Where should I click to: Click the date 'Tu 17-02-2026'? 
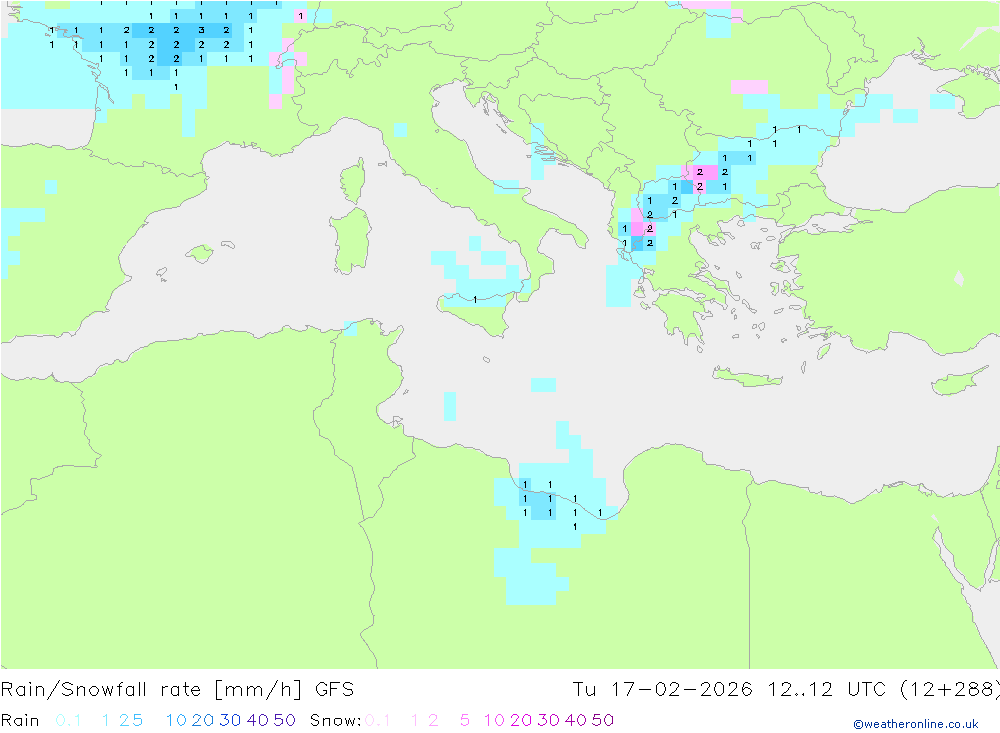click(x=662, y=690)
